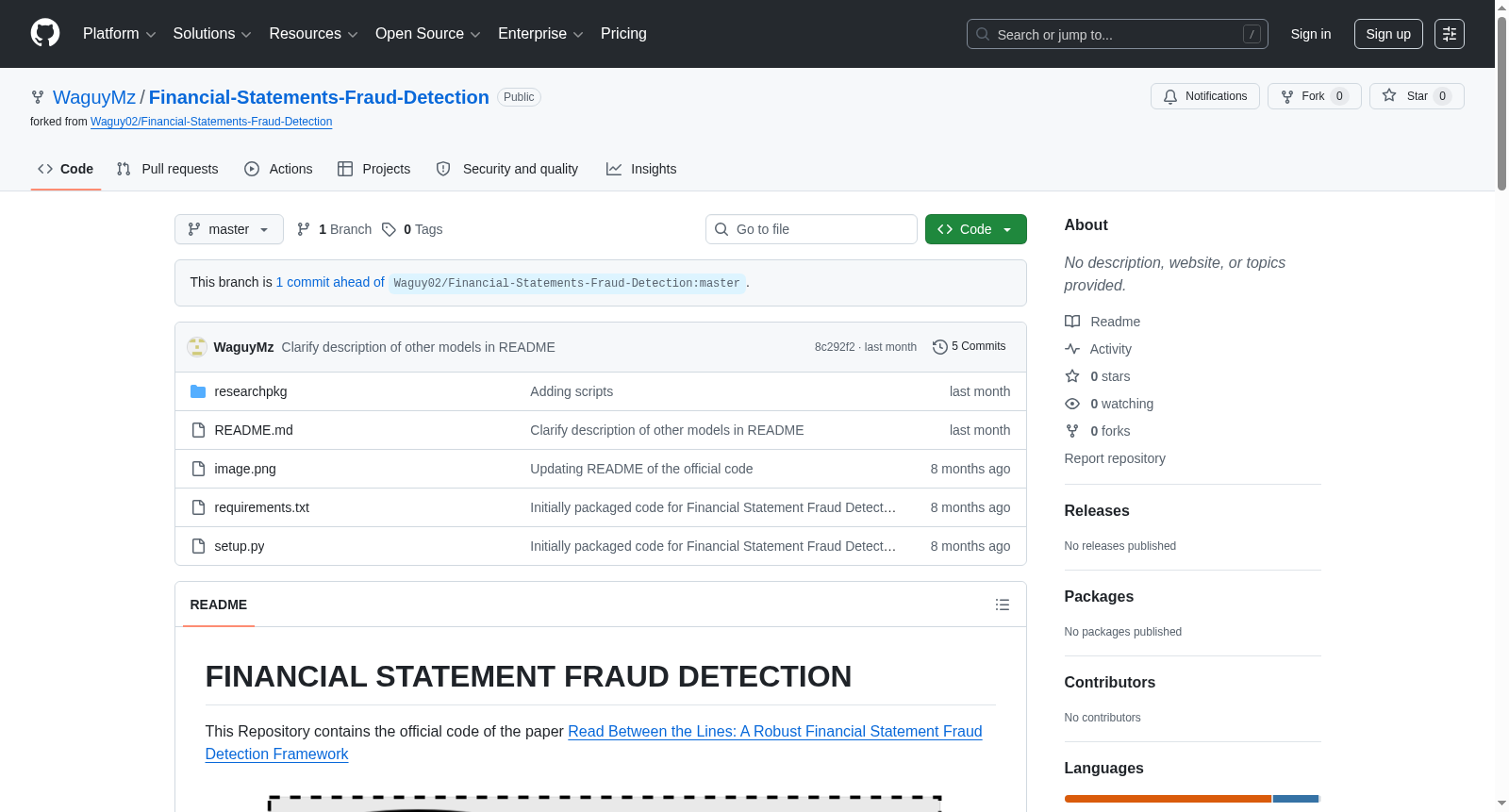The width and height of the screenshot is (1509, 812).
Task: Click the search magnifier in header
Action: click(983, 34)
